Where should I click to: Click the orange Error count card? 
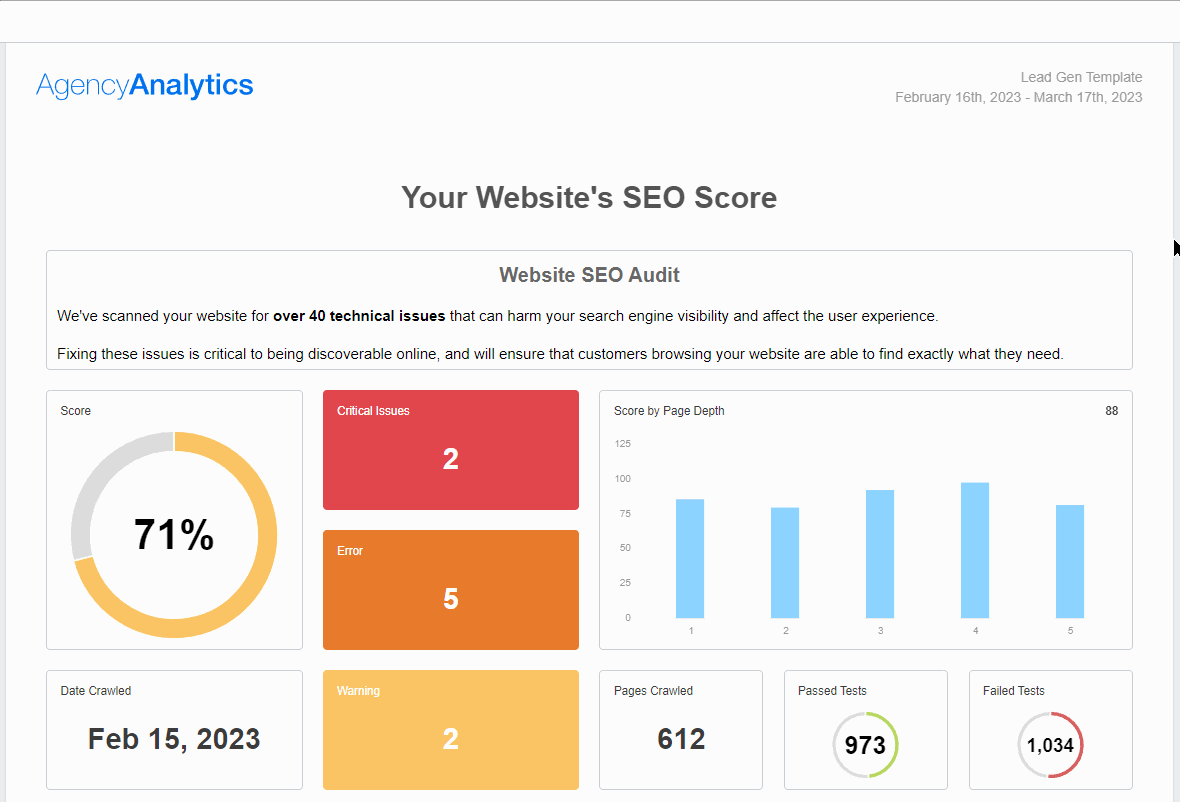(450, 590)
